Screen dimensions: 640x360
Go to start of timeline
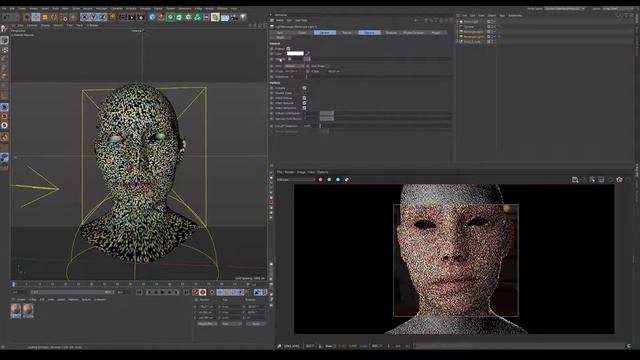tap(139, 292)
